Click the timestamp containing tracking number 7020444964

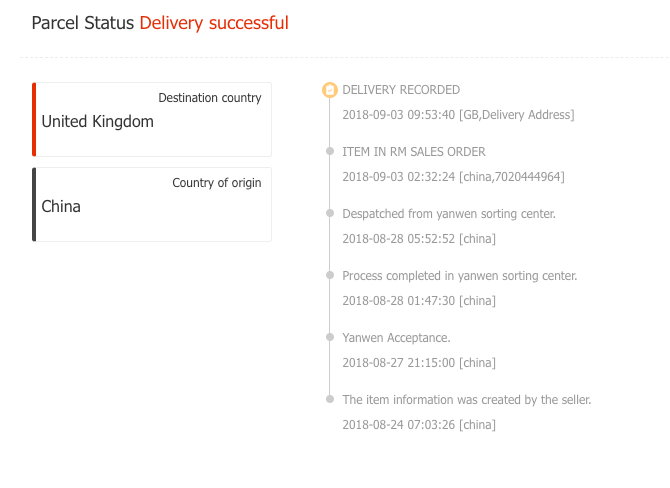coord(453,177)
